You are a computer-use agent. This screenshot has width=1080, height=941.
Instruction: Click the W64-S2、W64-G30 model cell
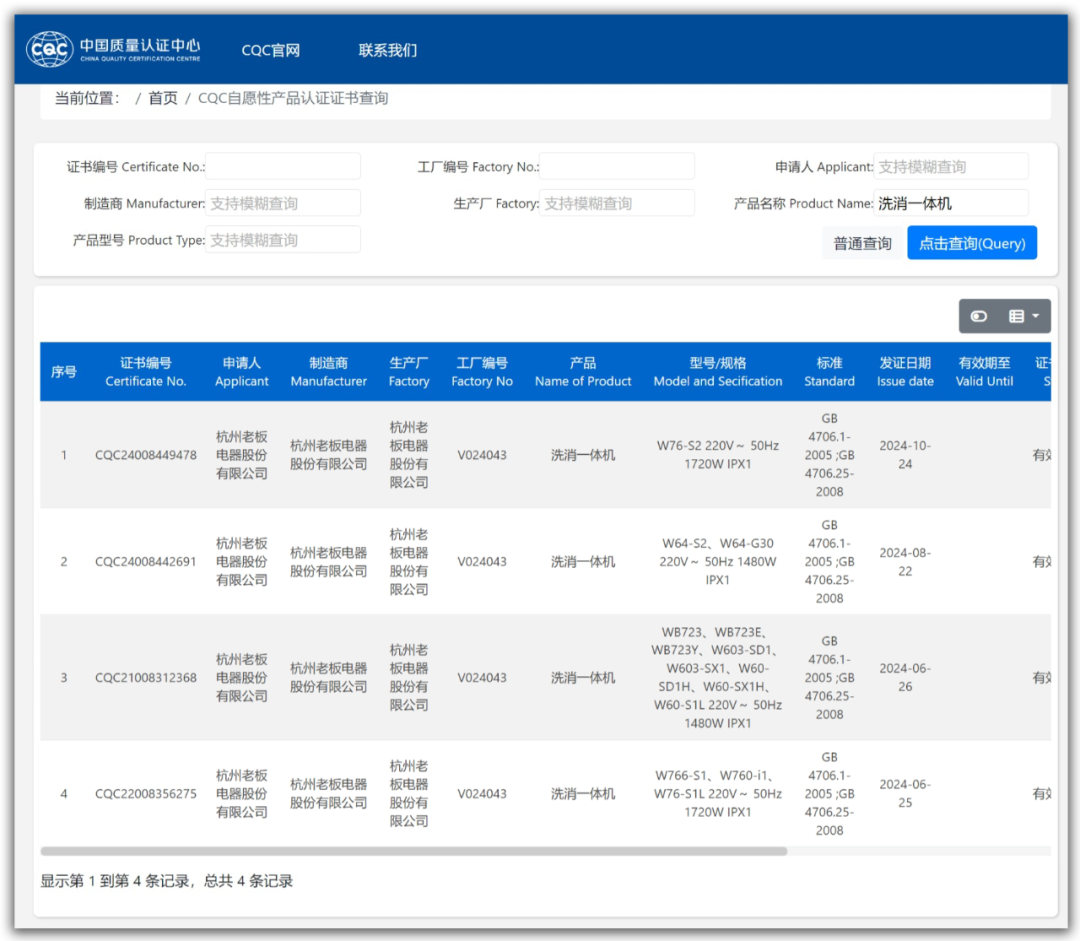pyautogui.click(x=718, y=562)
